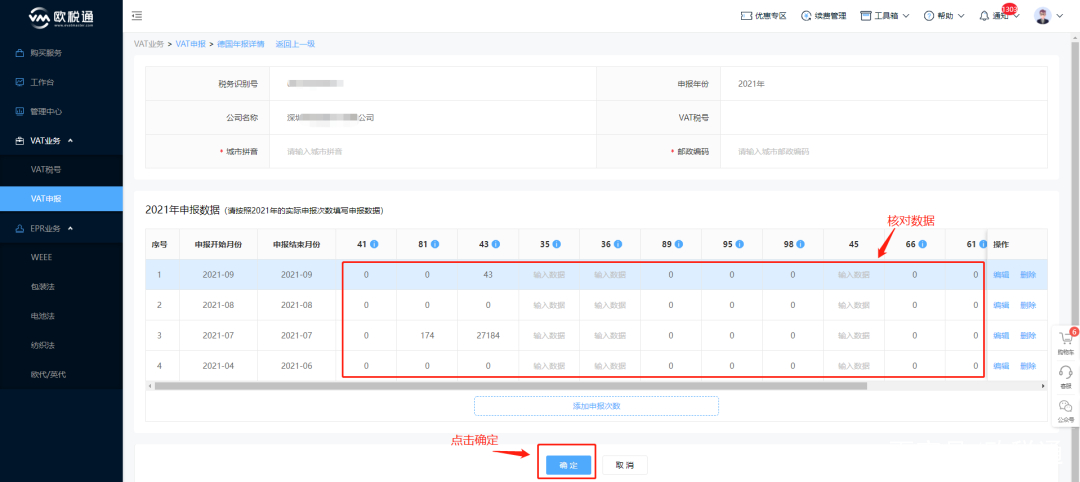Click 编辑 for the 2021-09 row
Viewport: 1080px width, 482px height.
pyautogui.click(x=1001, y=275)
